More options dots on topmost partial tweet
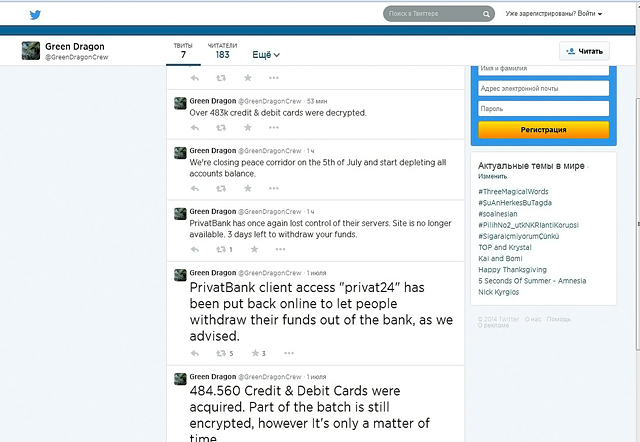 tap(274, 78)
